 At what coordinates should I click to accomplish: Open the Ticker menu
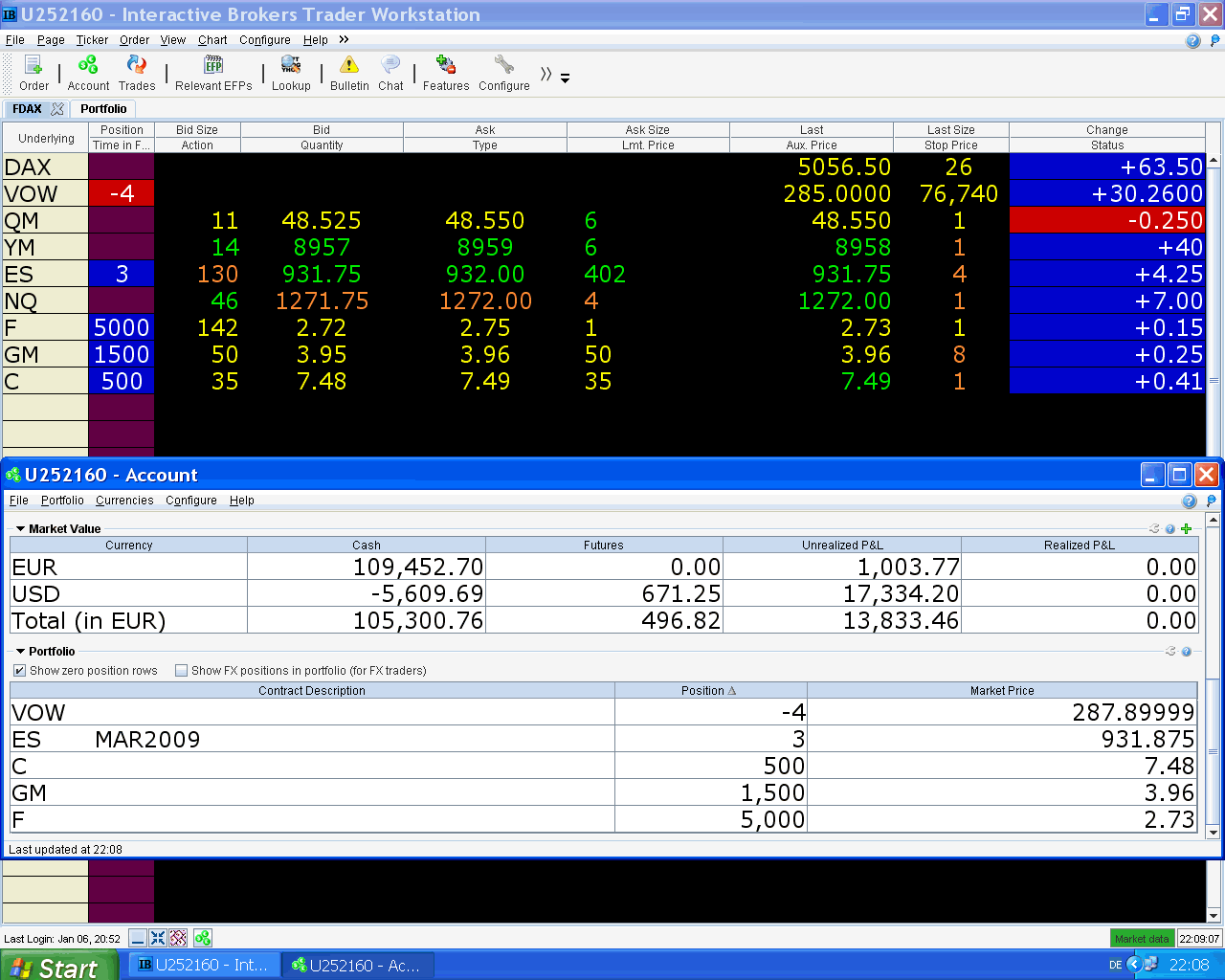(x=92, y=40)
